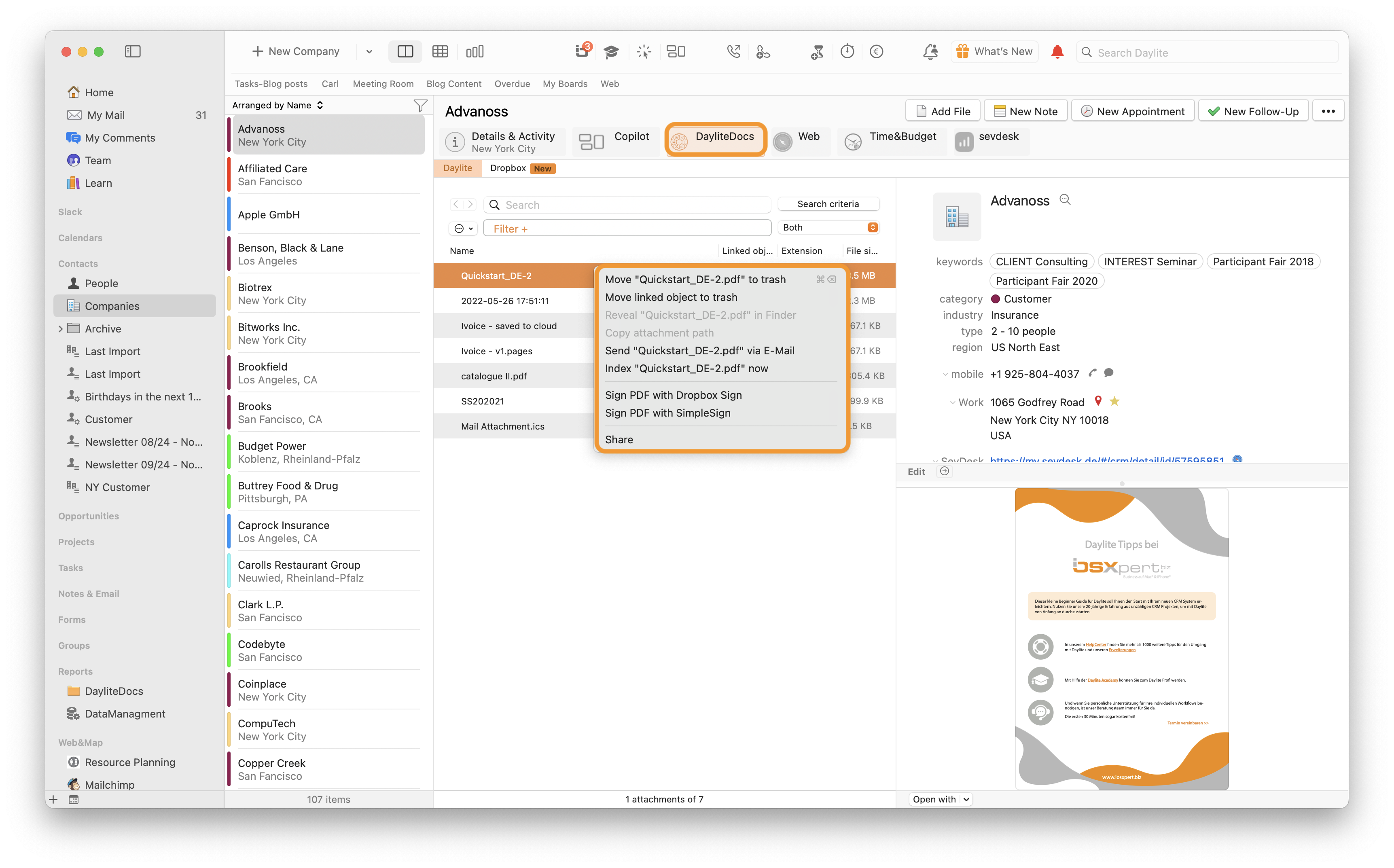
Task: Create a New Follow-Up
Action: [x=1253, y=111]
